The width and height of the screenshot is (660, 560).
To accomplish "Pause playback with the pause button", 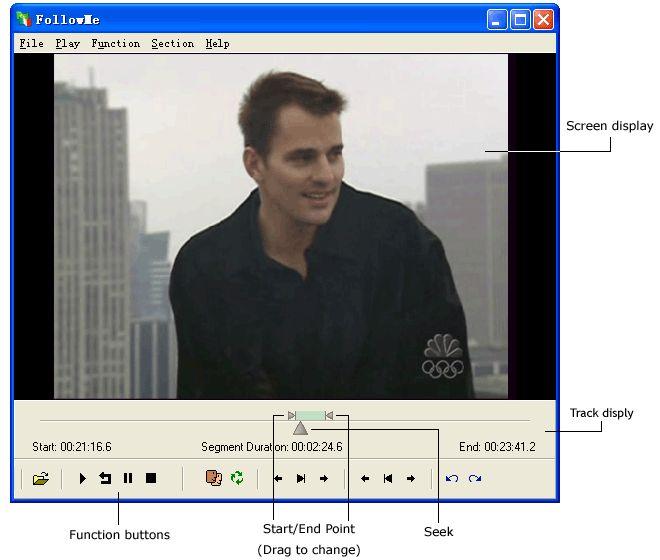I will [x=128, y=479].
